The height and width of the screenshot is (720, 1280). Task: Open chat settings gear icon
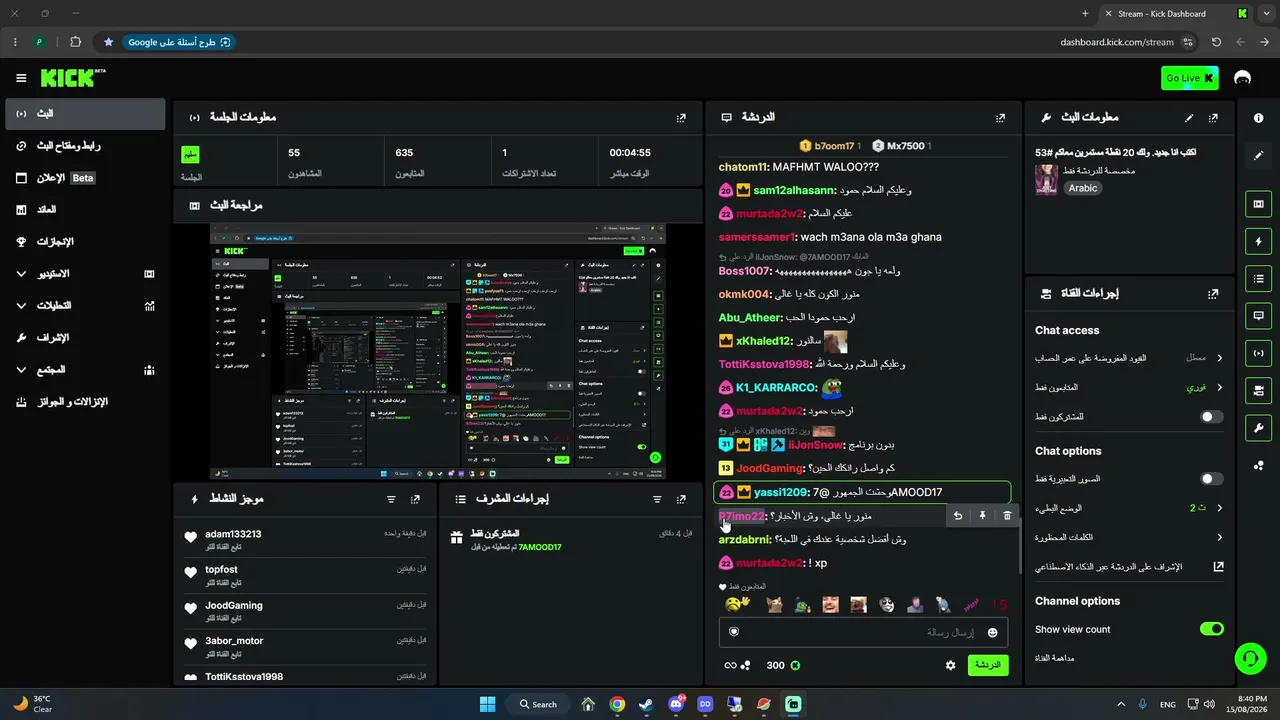click(x=950, y=665)
